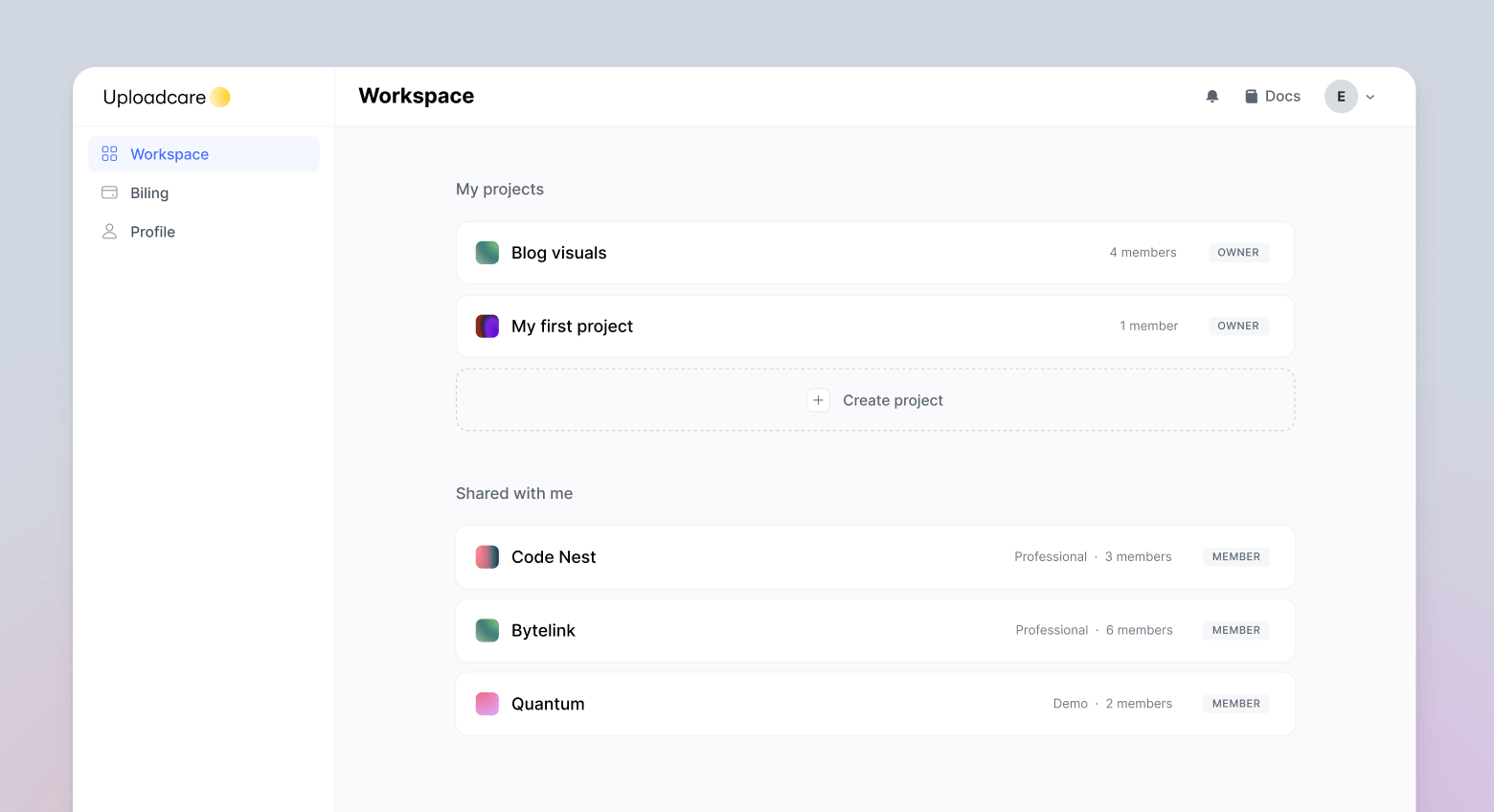Click the Create project button

coord(874,399)
